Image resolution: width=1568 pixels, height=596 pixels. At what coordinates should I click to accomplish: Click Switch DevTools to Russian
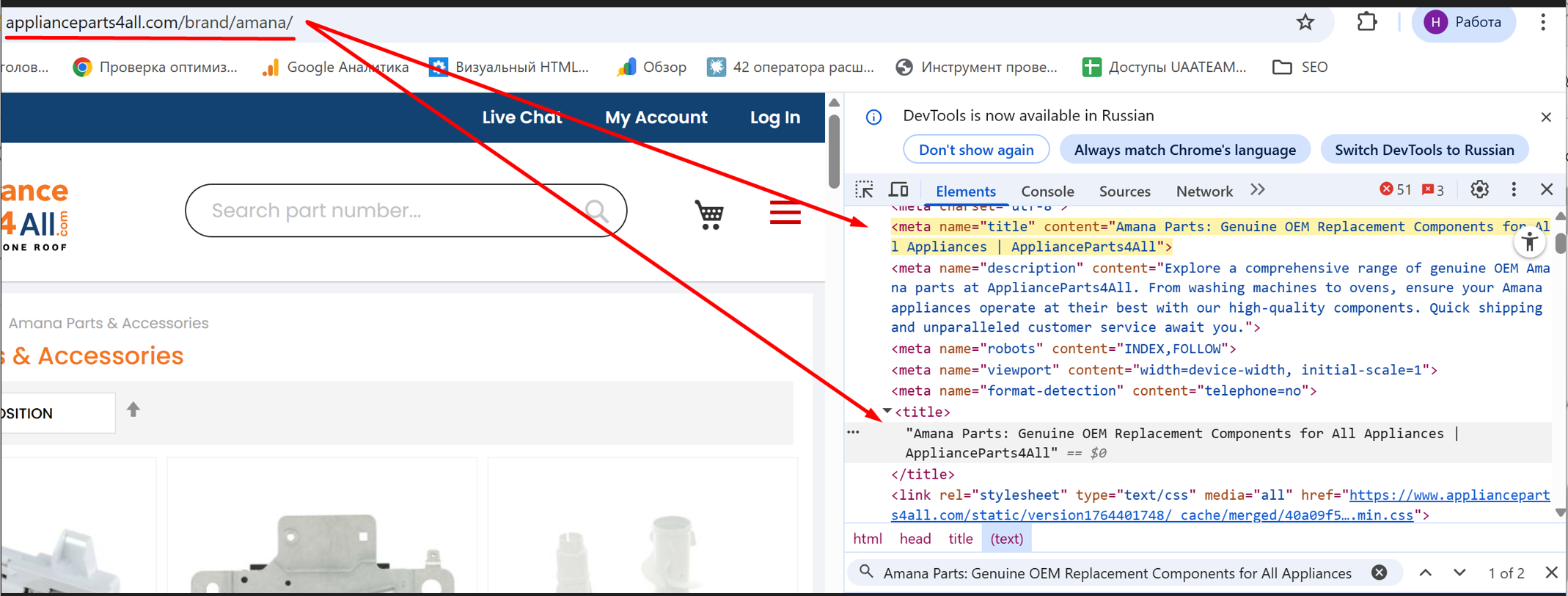(1424, 150)
